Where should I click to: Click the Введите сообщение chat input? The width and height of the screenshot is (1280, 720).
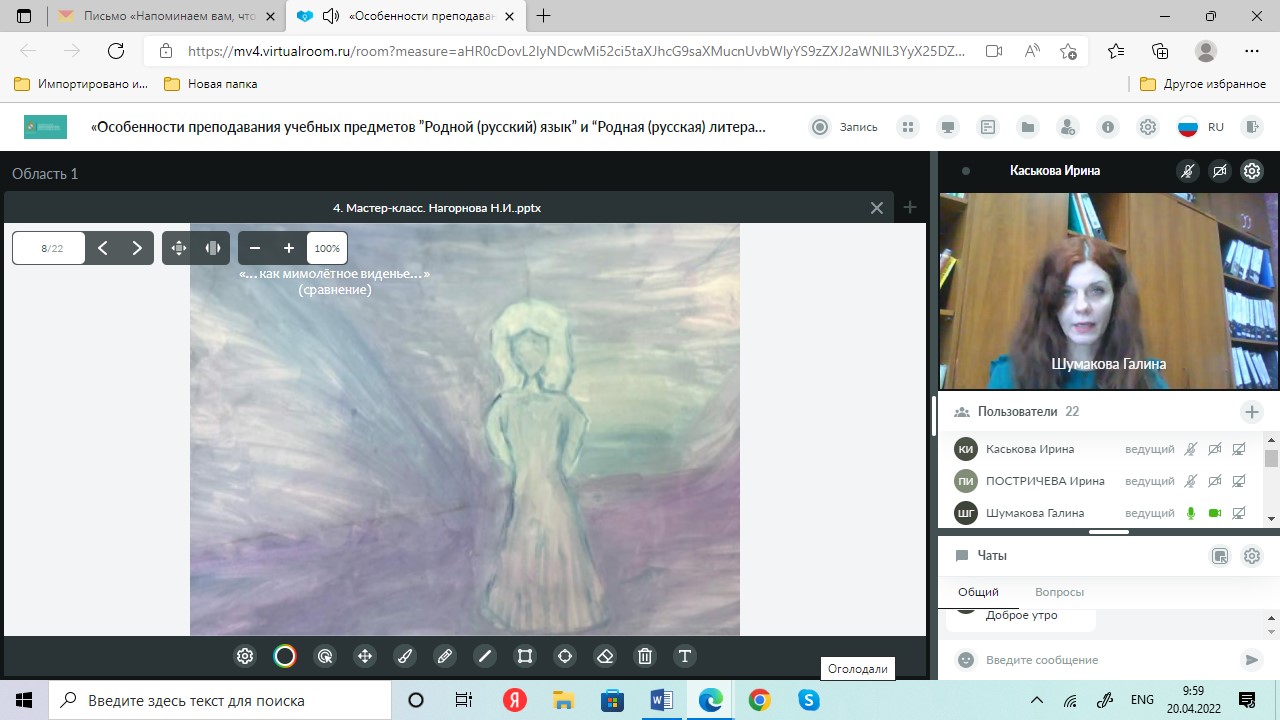click(1107, 660)
